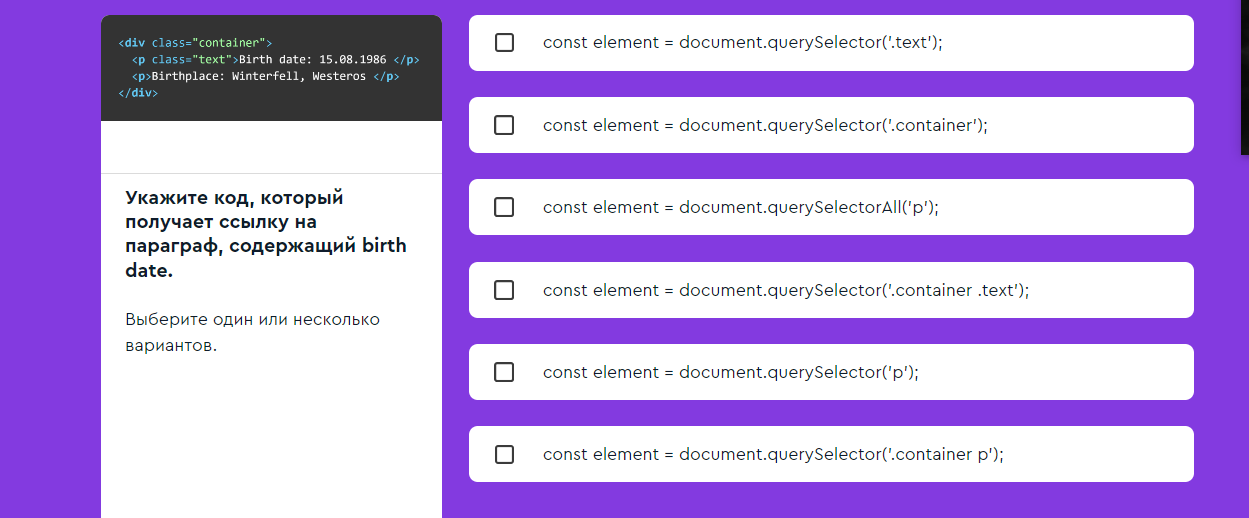
Task: Click the answer text "document.querySelector('.container');"
Action: 833,125
